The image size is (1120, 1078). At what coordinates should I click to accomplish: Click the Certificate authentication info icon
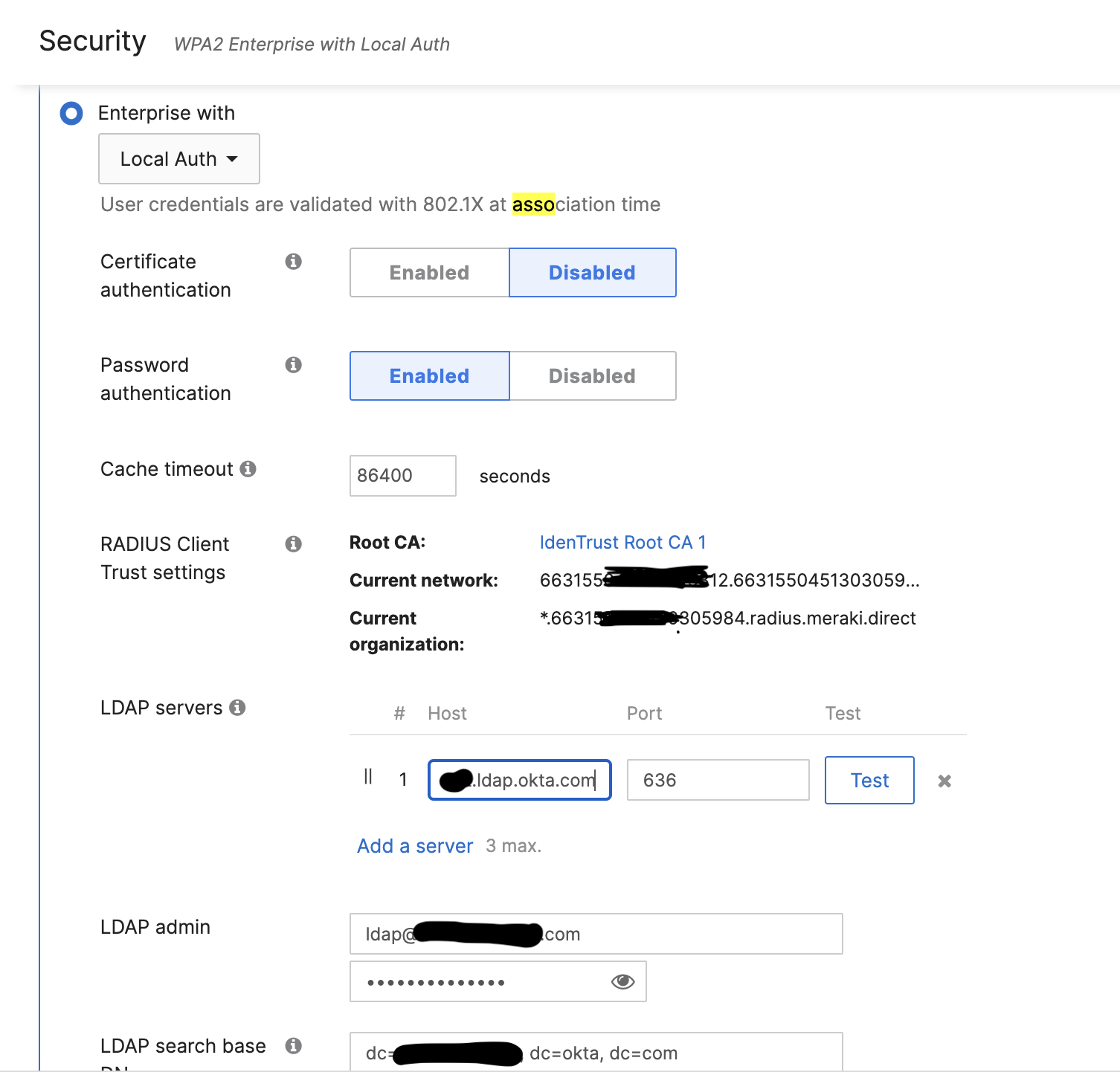coord(294,262)
